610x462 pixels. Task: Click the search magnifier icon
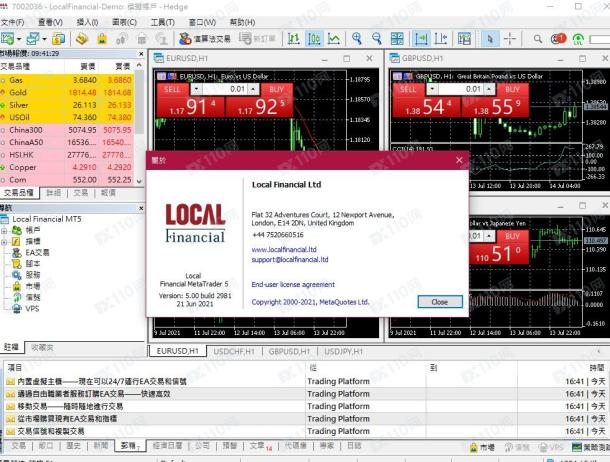point(538,38)
